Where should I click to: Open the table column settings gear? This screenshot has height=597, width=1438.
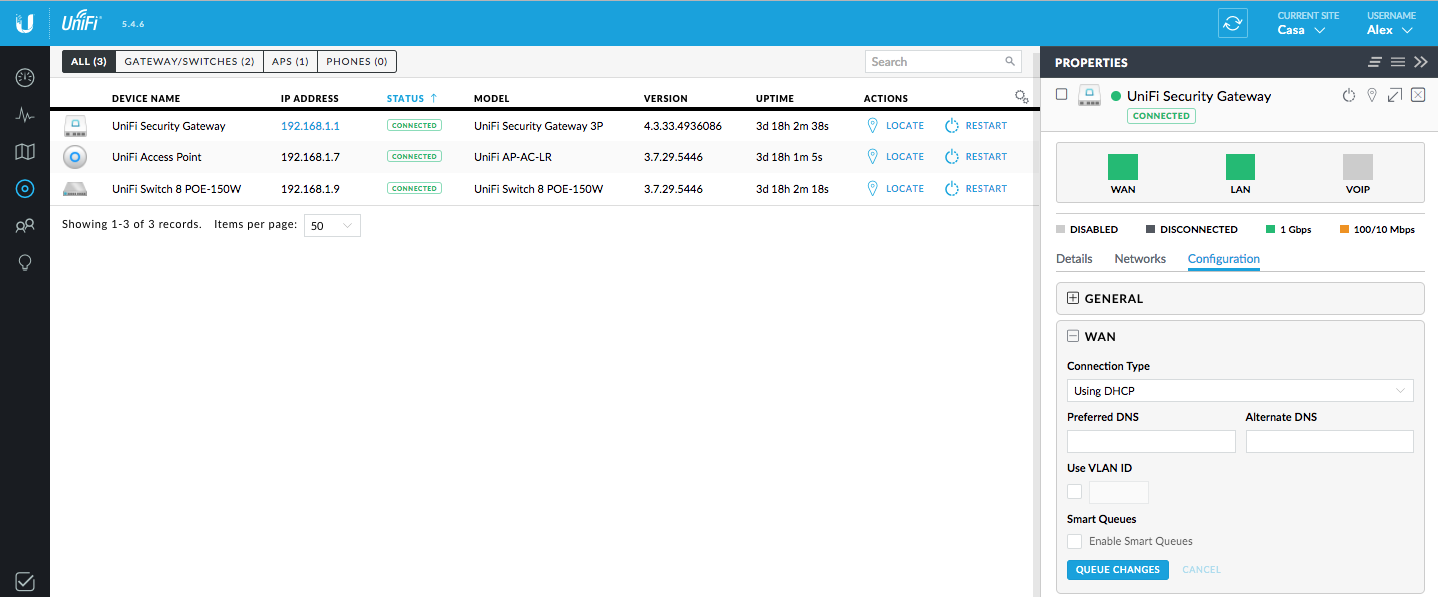[x=1021, y=97]
